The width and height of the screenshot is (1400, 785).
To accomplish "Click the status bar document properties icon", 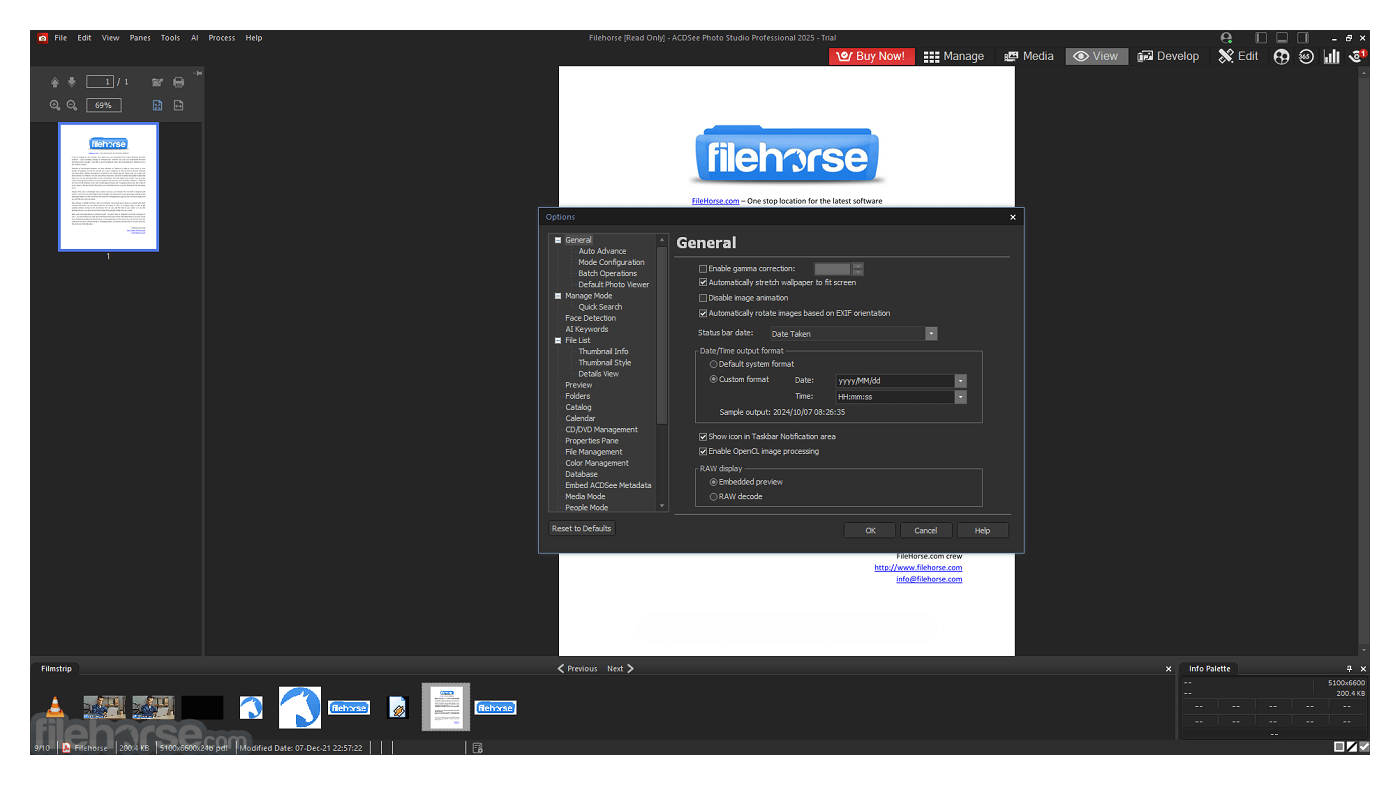I will (x=477, y=747).
